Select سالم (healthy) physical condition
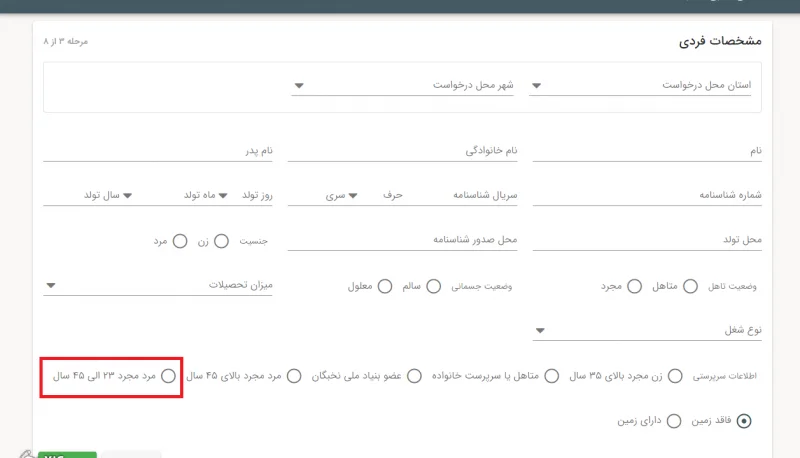This screenshot has height=458, width=800. [x=433, y=286]
